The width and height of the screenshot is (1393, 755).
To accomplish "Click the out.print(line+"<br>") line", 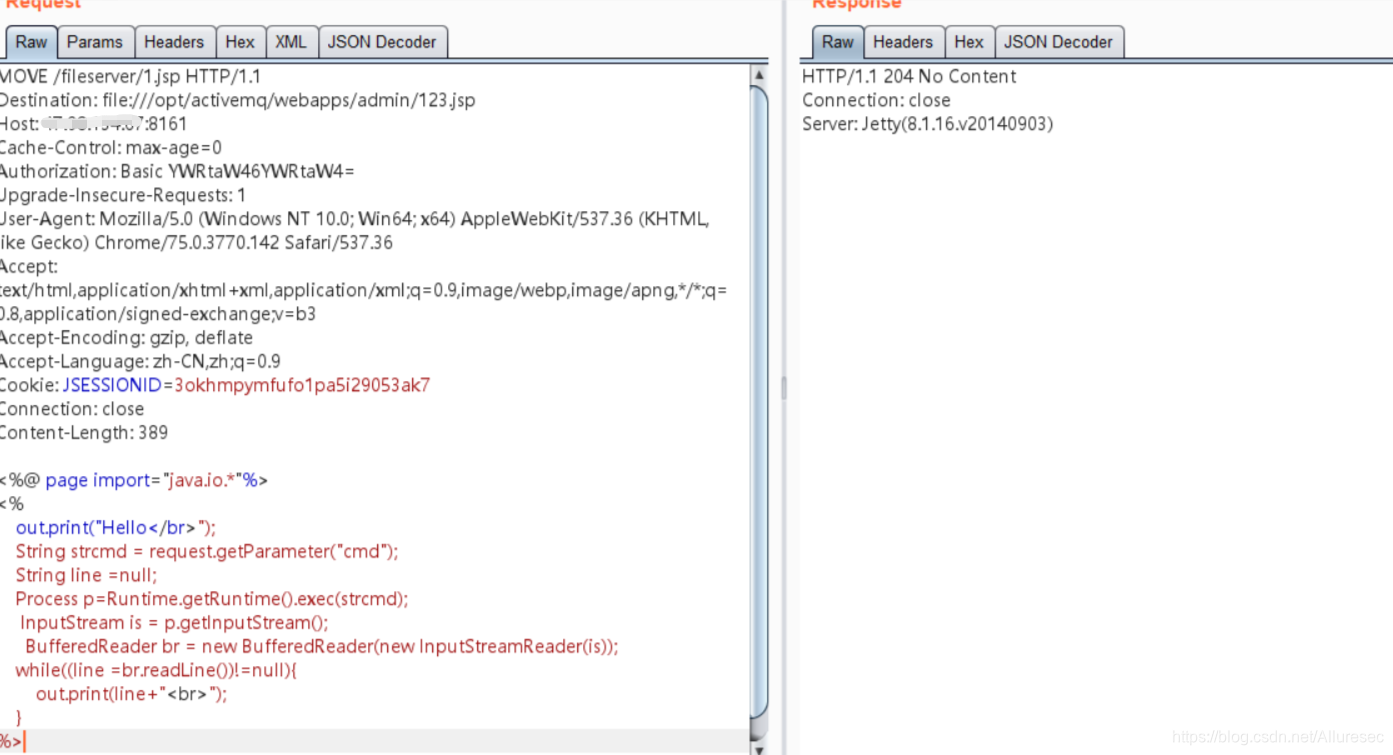I will [132, 694].
